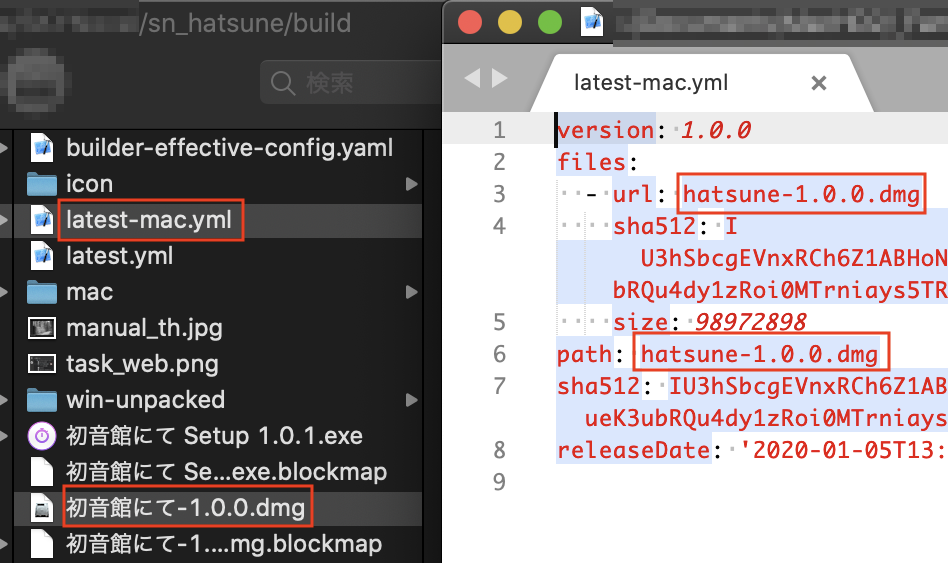Expand the mac folder column arrow
The image size is (948, 563).
412,292
